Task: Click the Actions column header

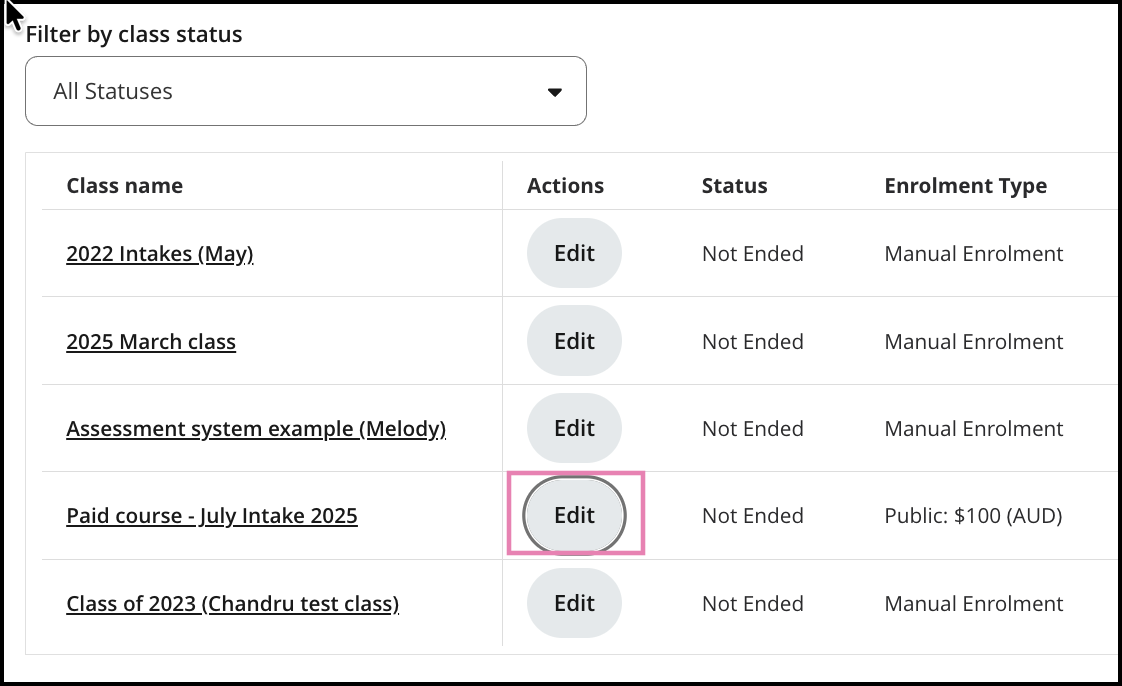Action: [566, 186]
